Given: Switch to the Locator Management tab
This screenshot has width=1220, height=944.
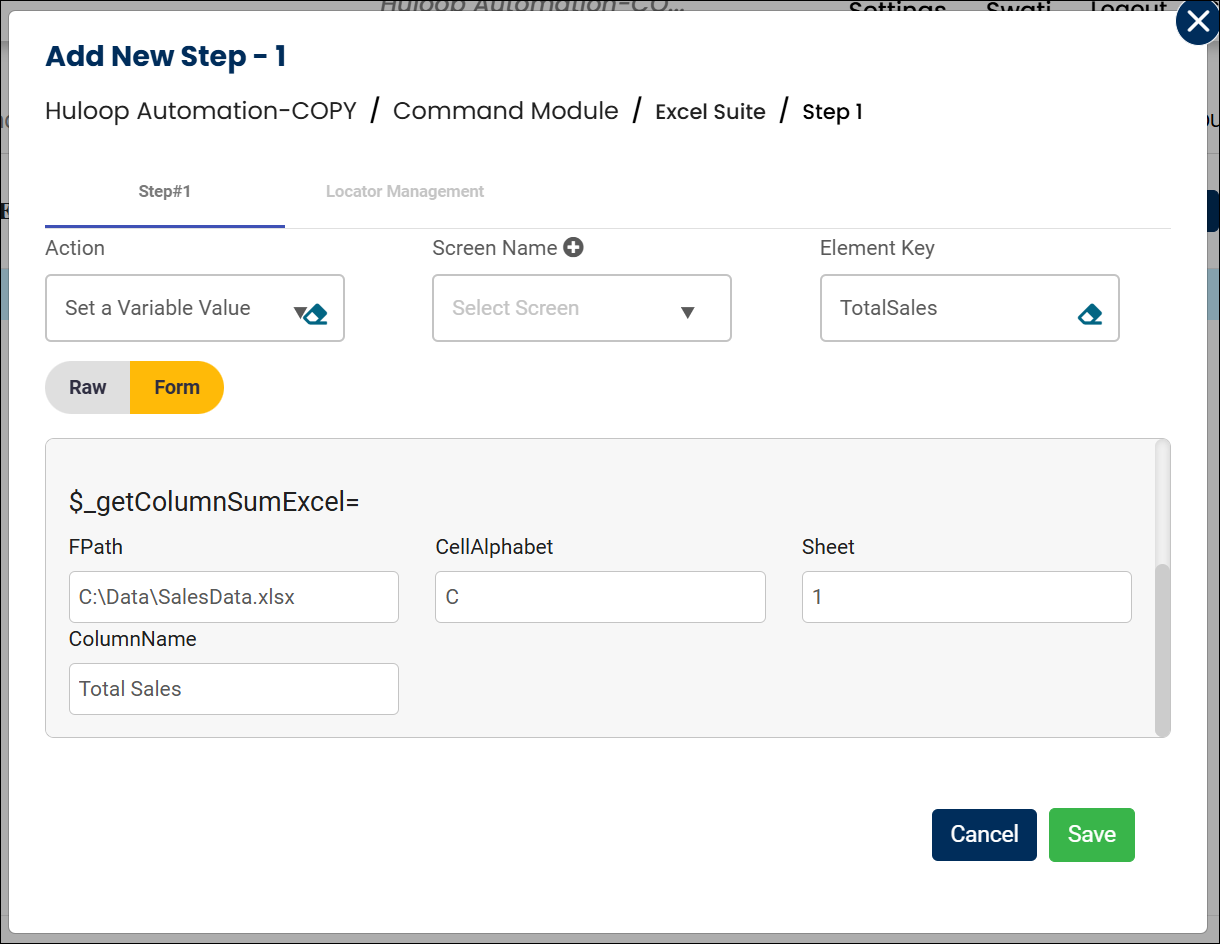Looking at the screenshot, I should tap(405, 191).
